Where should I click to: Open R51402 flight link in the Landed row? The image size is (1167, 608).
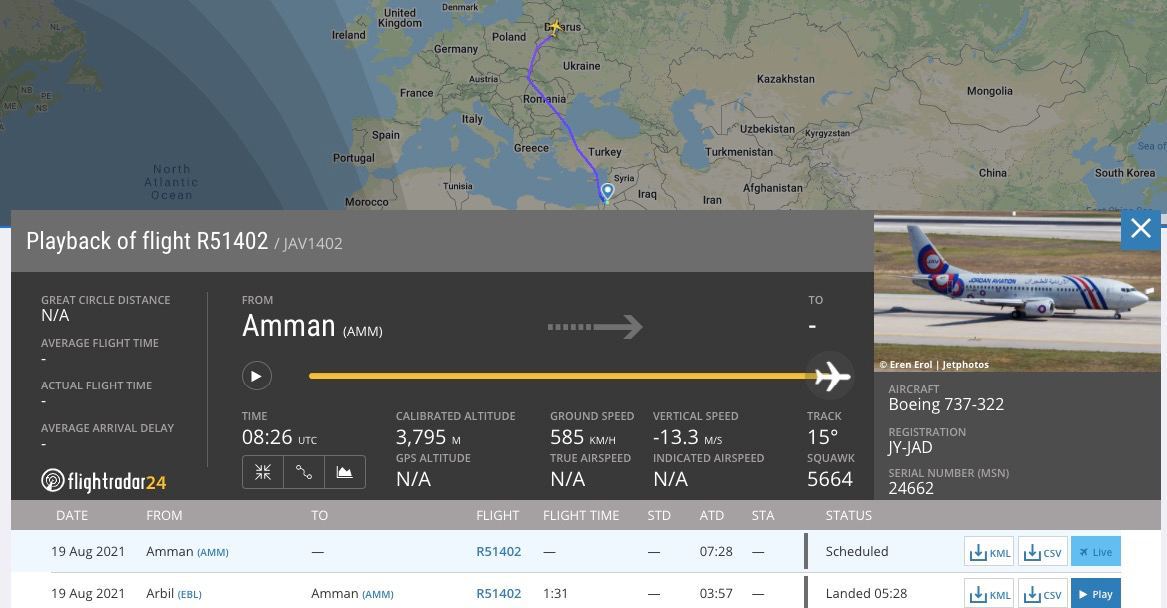click(x=499, y=593)
